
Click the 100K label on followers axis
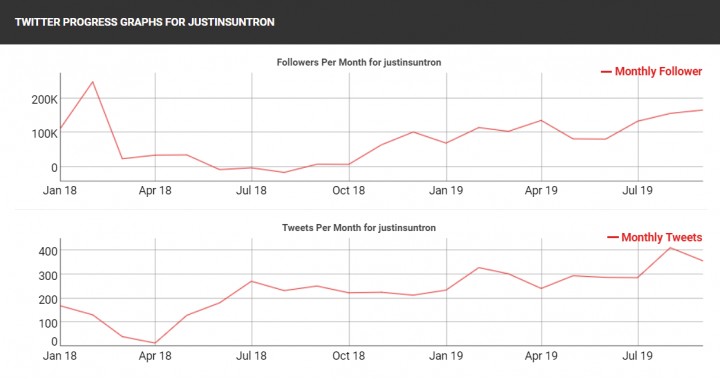click(44, 134)
